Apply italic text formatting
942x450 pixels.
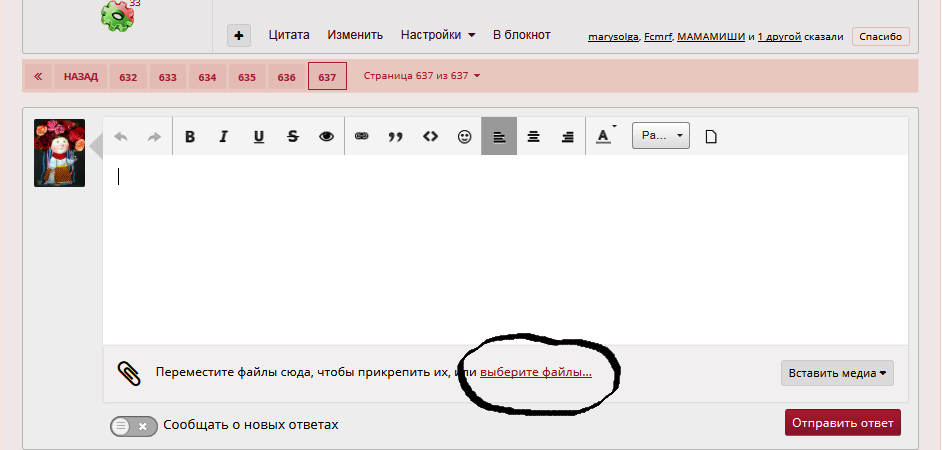tap(224, 137)
